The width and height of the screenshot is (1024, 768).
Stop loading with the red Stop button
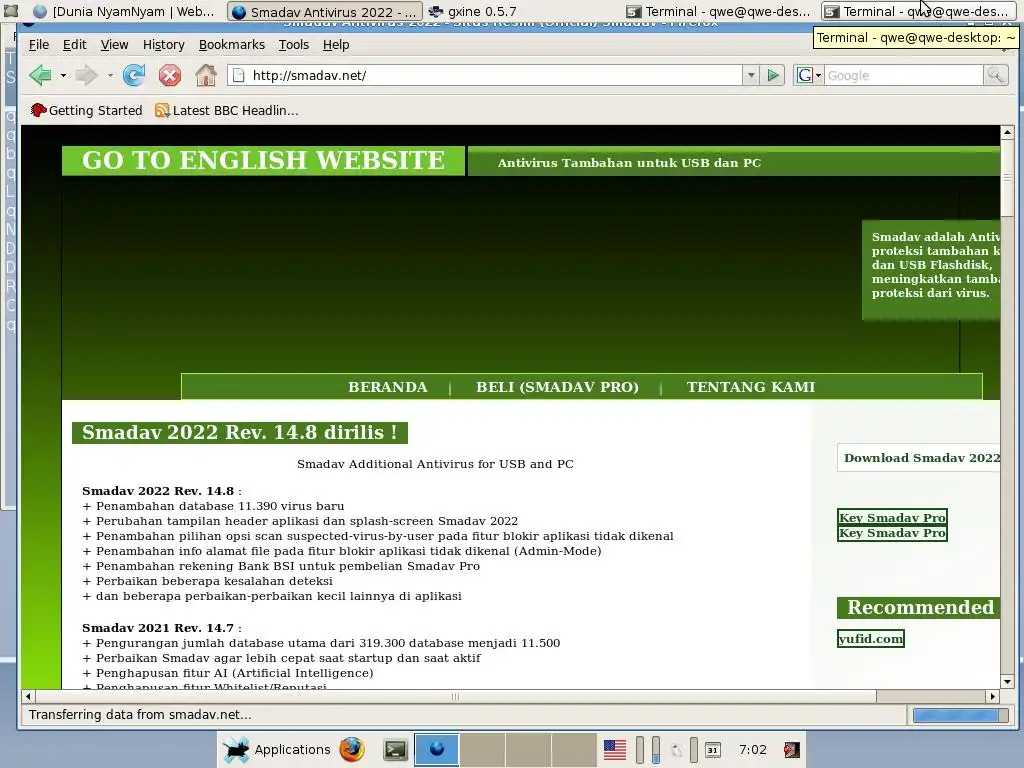pos(170,76)
